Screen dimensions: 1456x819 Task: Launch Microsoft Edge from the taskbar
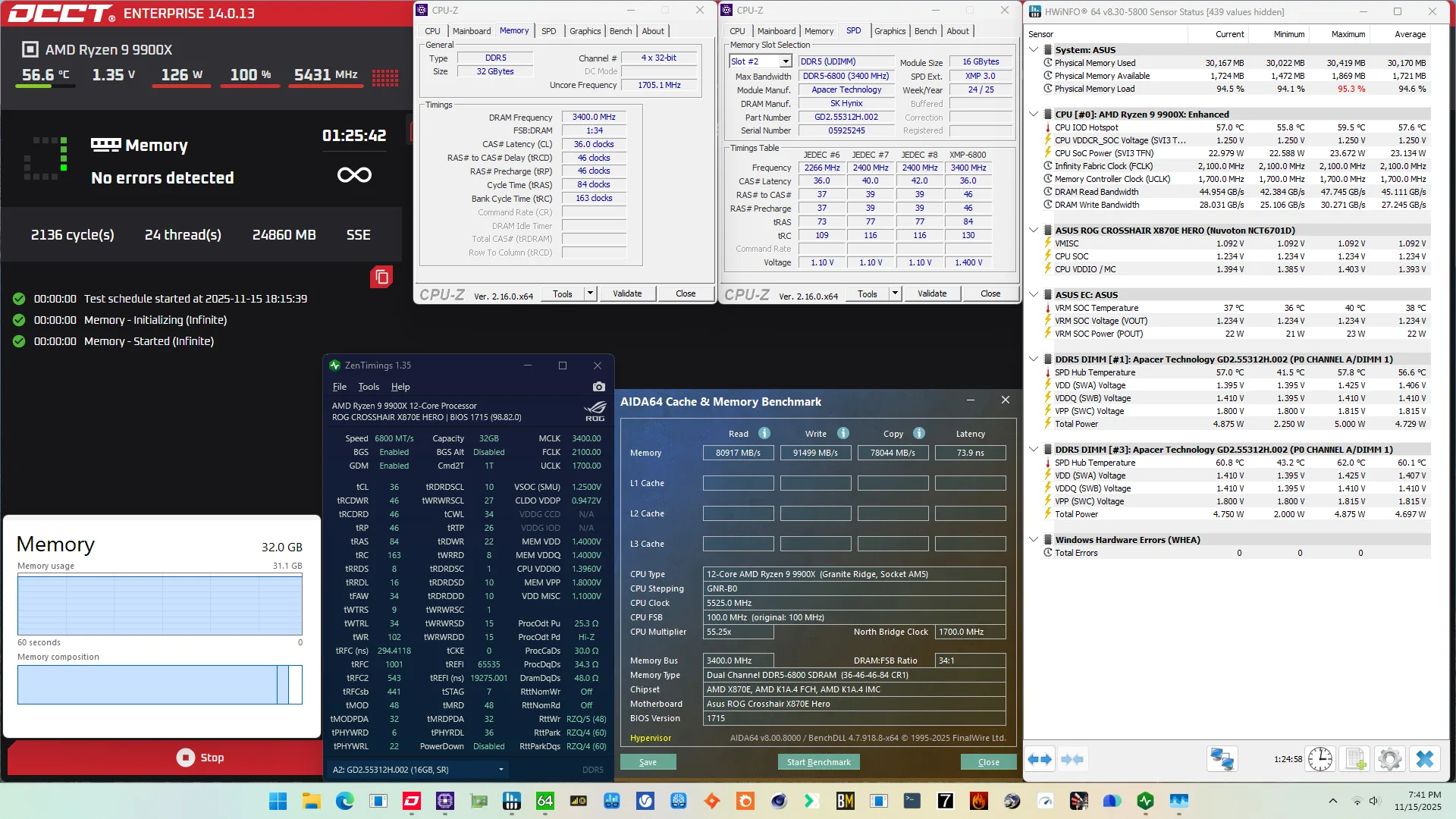(x=344, y=801)
